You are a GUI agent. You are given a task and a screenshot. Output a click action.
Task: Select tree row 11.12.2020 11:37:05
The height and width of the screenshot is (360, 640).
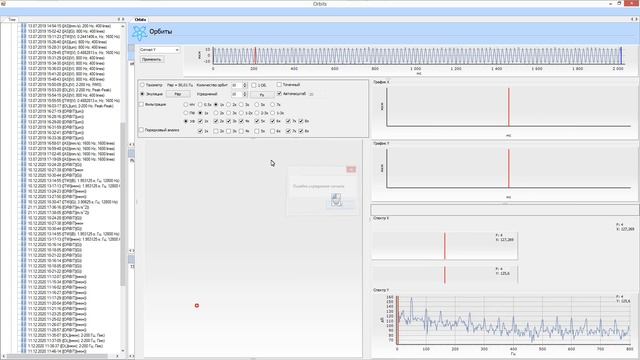tap(66, 340)
